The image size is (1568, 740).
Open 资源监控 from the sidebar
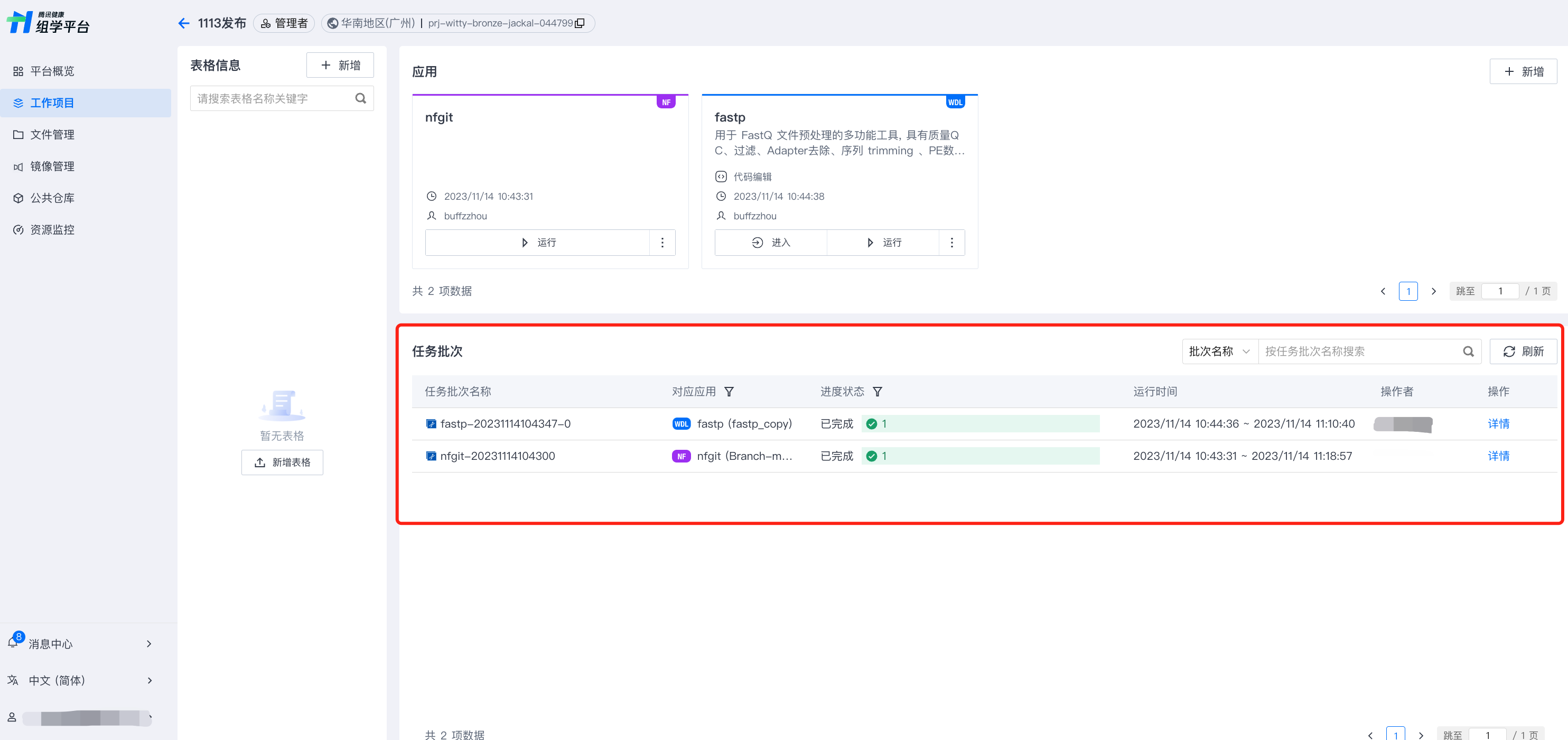pyautogui.click(x=52, y=229)
